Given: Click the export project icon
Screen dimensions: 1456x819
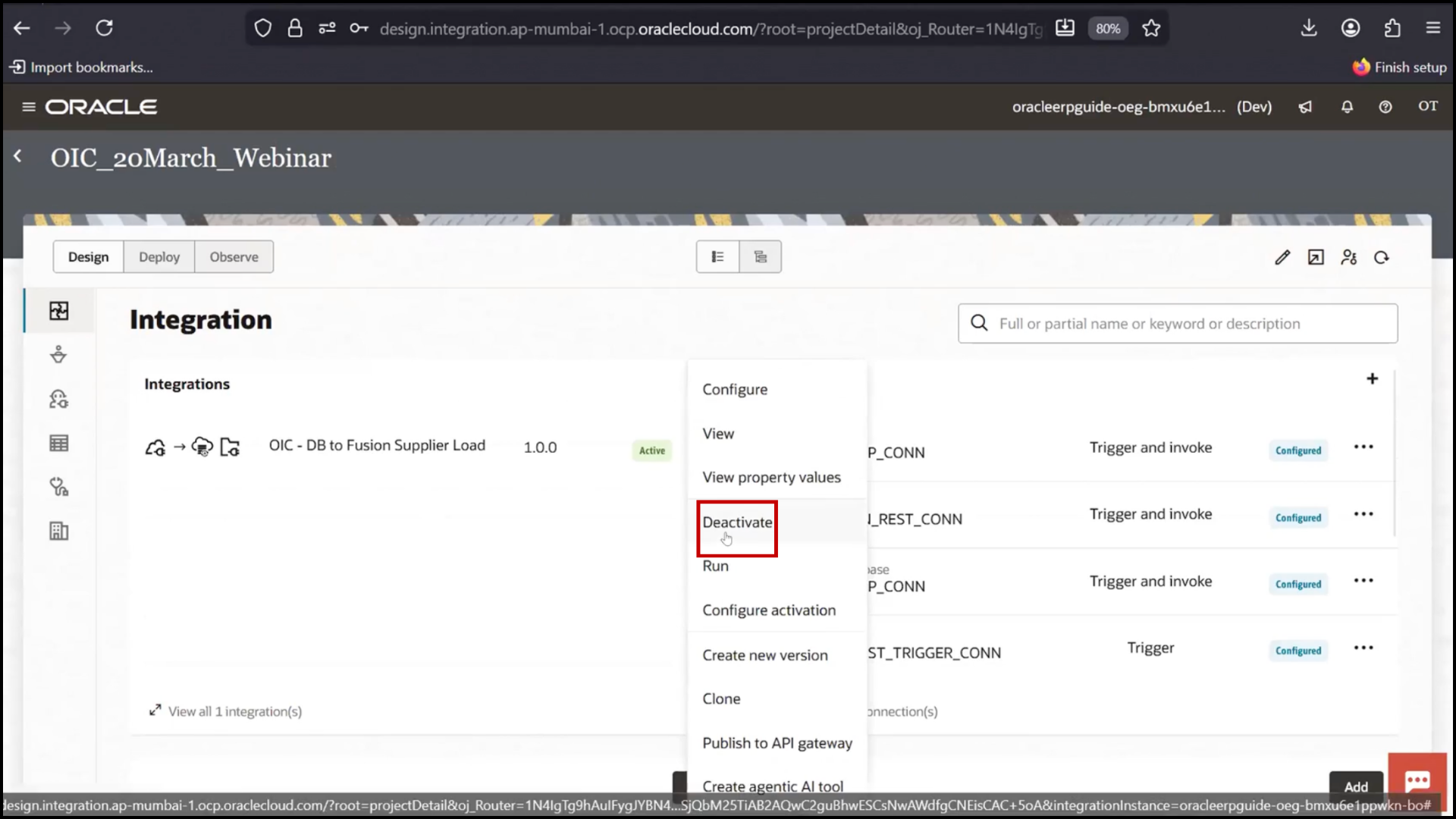Looking at the screenshot, I should click(x=1316, y=258).
